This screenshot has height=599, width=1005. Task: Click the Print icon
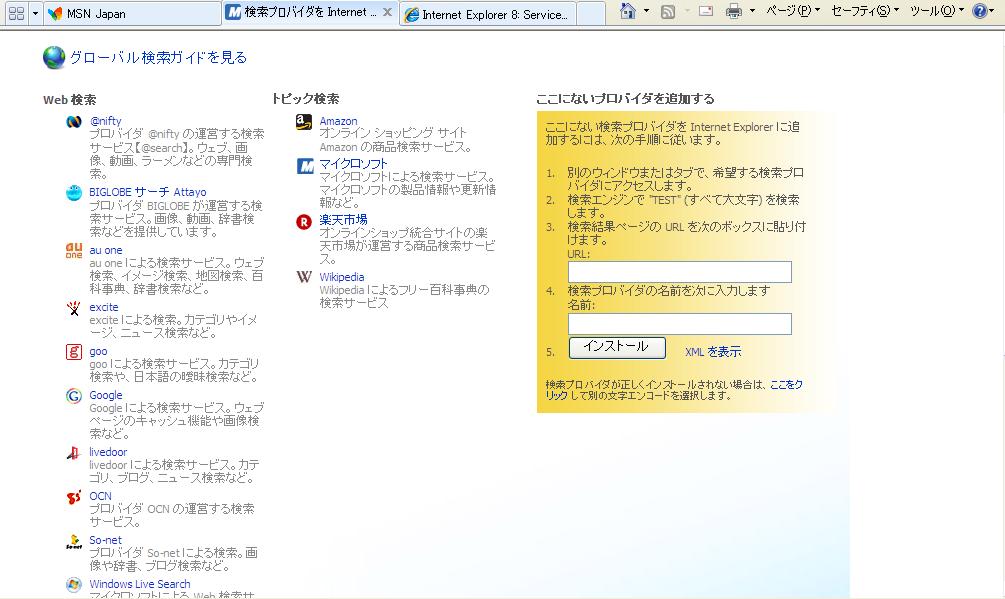tap(735, 11)
